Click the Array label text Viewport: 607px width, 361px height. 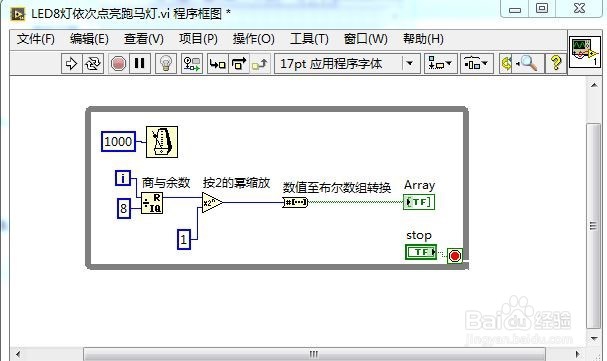[419, 185]
